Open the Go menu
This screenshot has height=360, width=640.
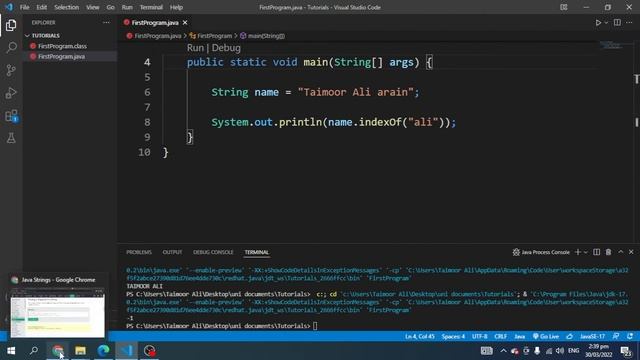(x=110, y=7)
